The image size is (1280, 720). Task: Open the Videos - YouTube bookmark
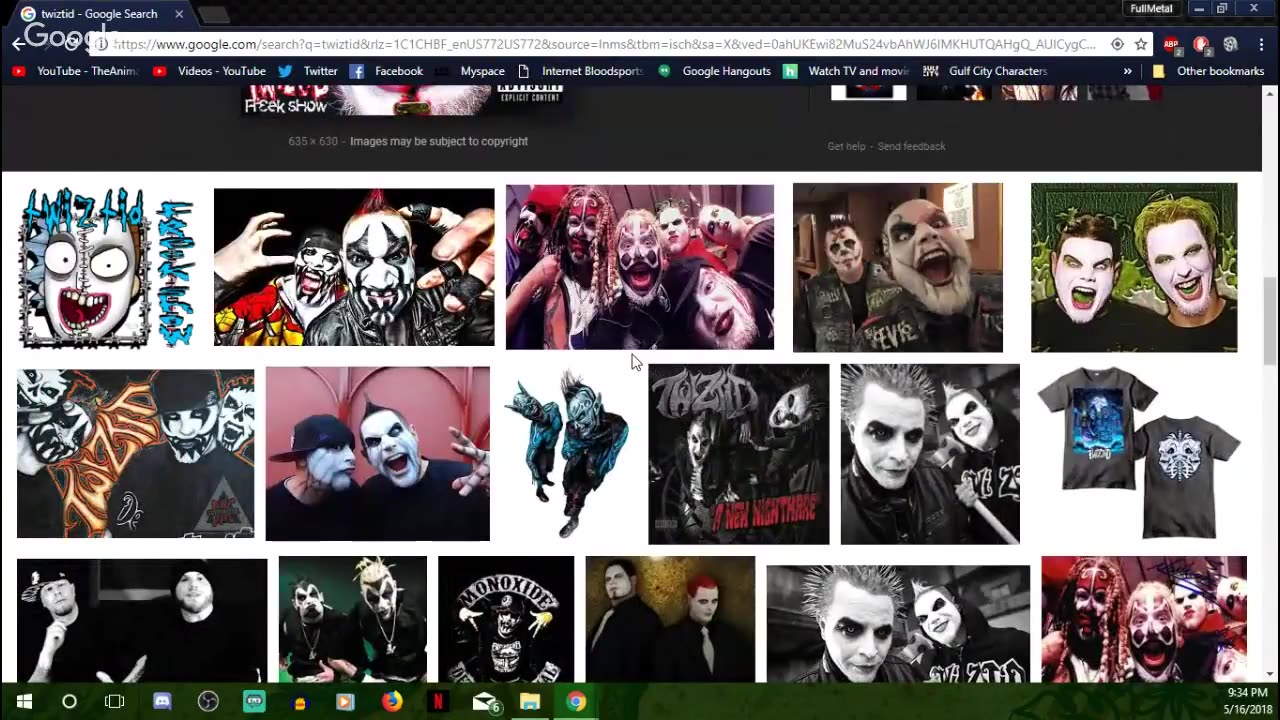[x=209, y=71]
